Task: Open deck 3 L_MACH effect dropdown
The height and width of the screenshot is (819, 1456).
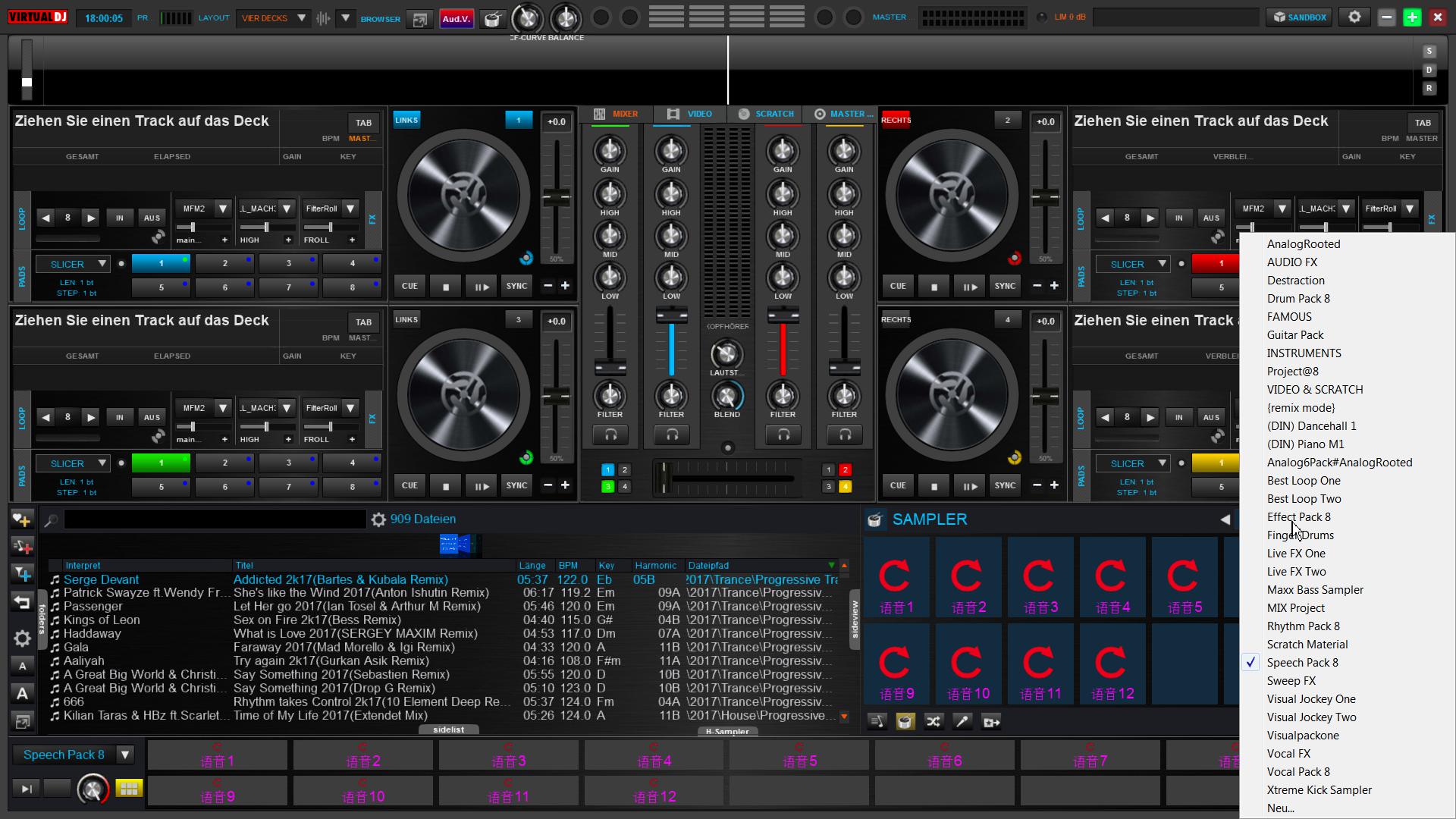Action: click(x=266, y=408)
